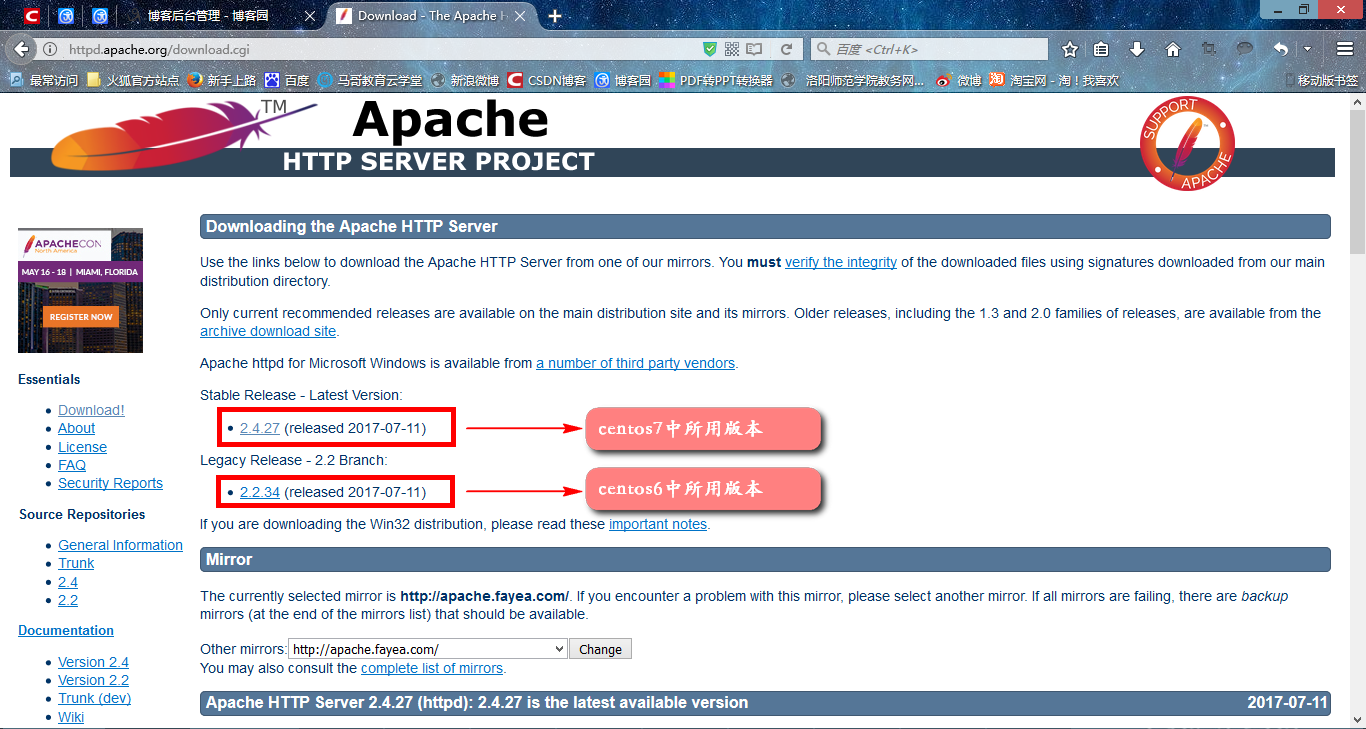Open the chat bubble icon
Image resolution: width=1366 pixels, height=729 pixels.
click(x=1245, y=49)
